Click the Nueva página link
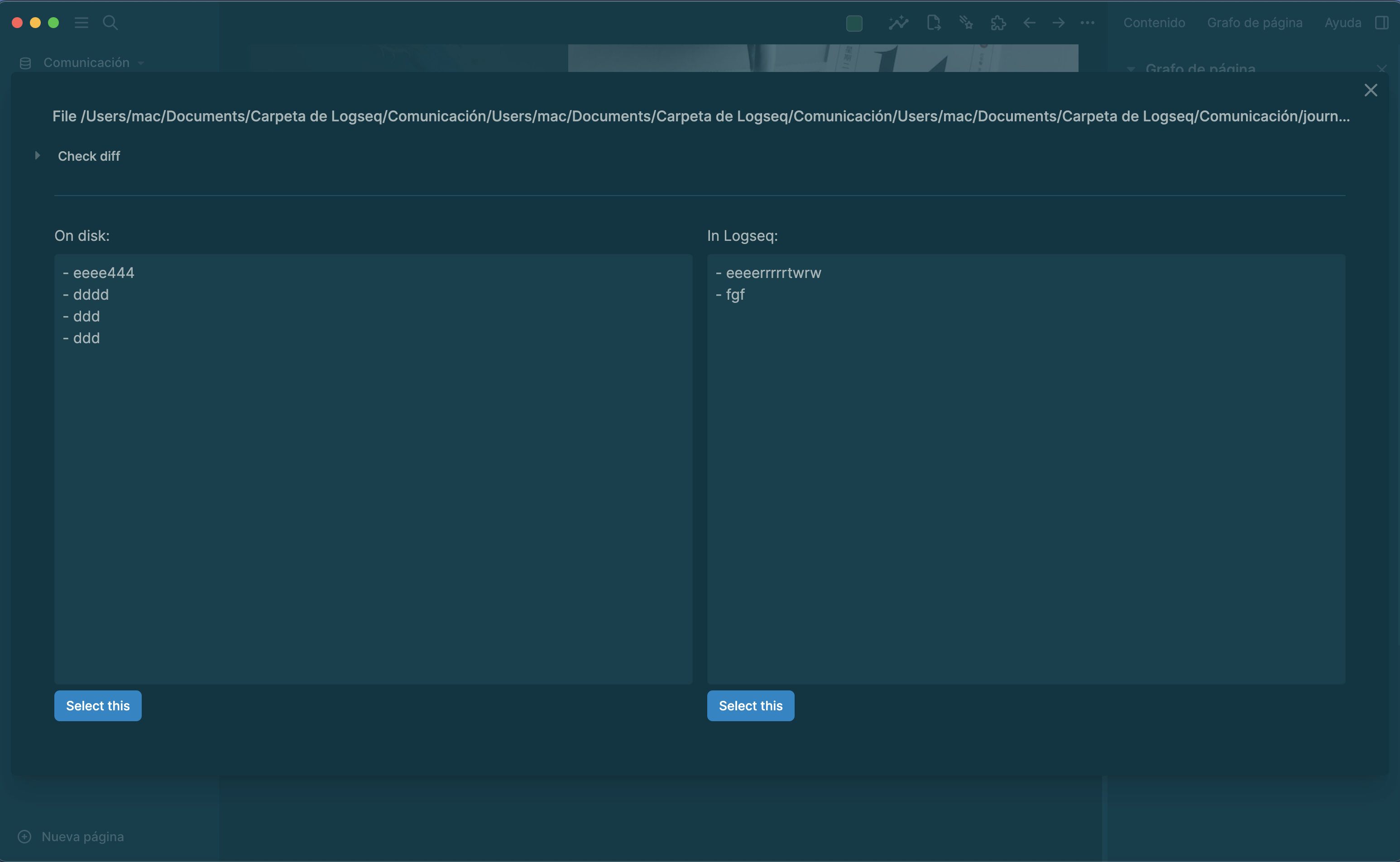 pos(83,836)
